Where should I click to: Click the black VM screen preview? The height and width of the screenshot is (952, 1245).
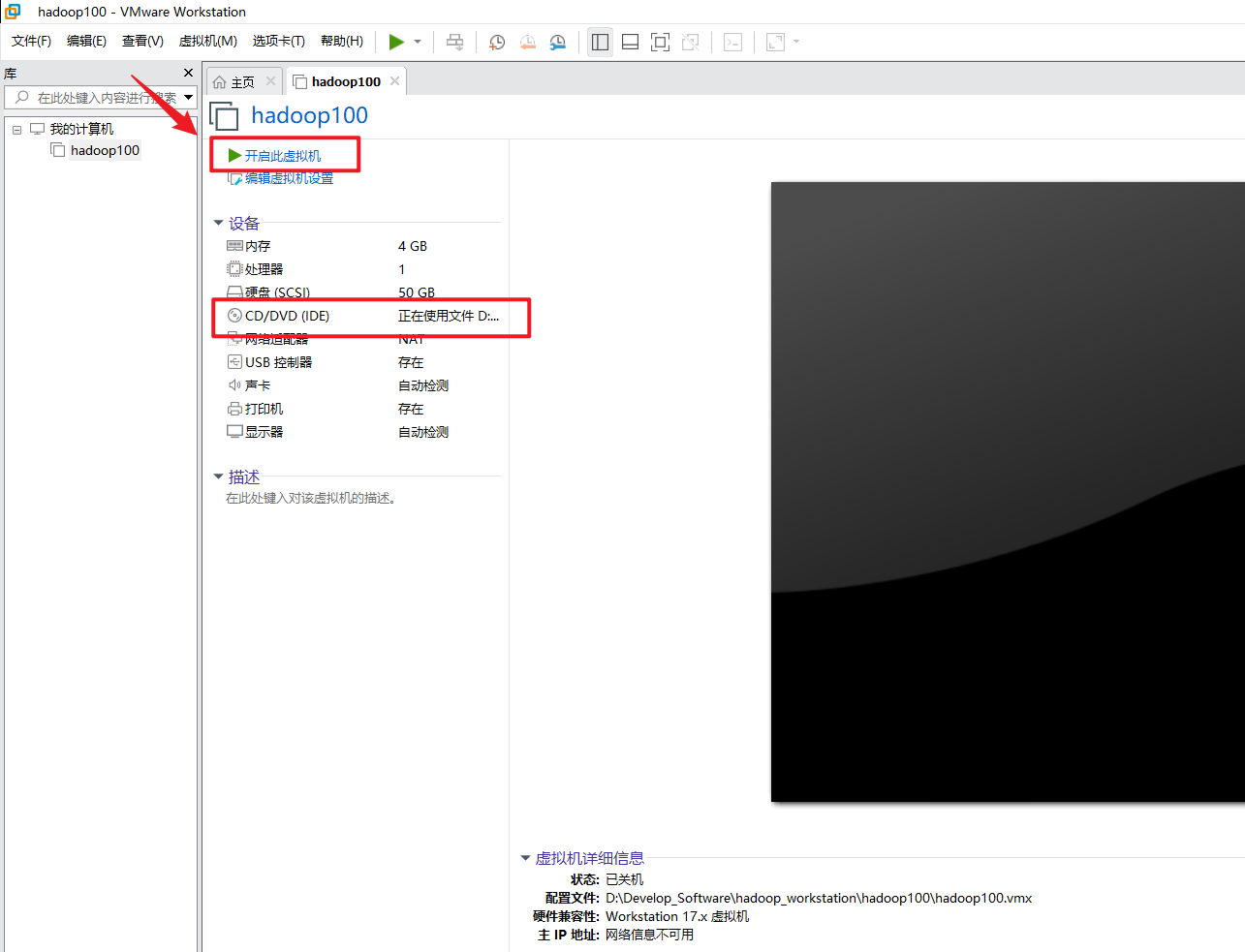[x=1008, y=492]
